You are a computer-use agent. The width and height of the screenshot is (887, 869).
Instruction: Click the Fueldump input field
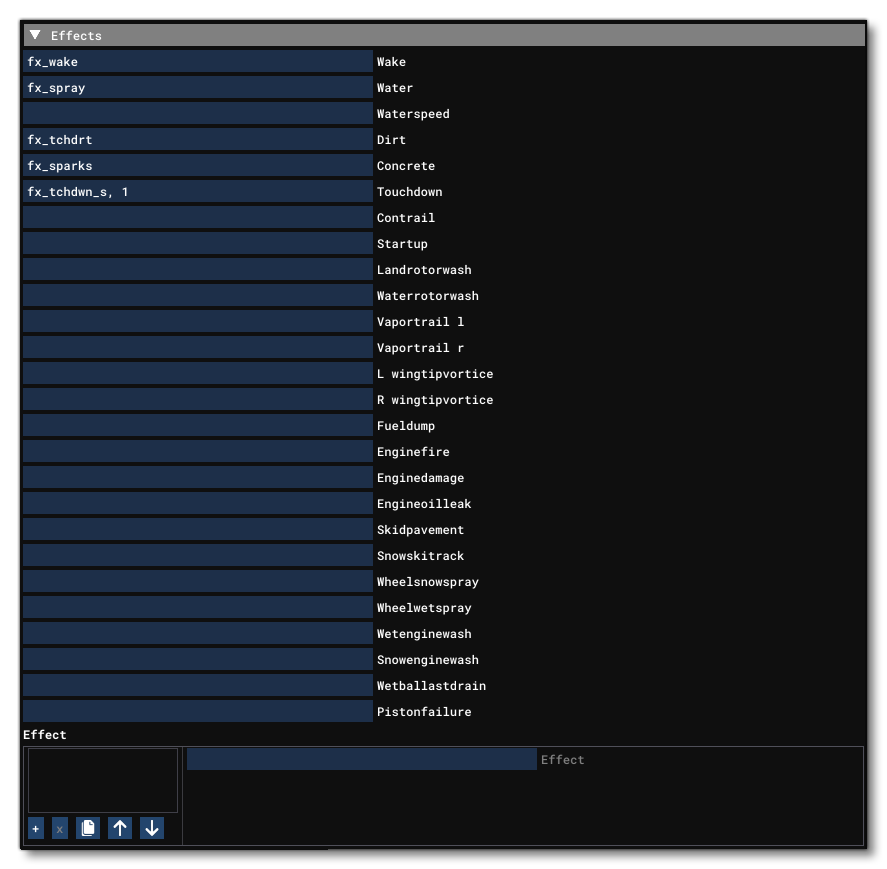[197, 425]
